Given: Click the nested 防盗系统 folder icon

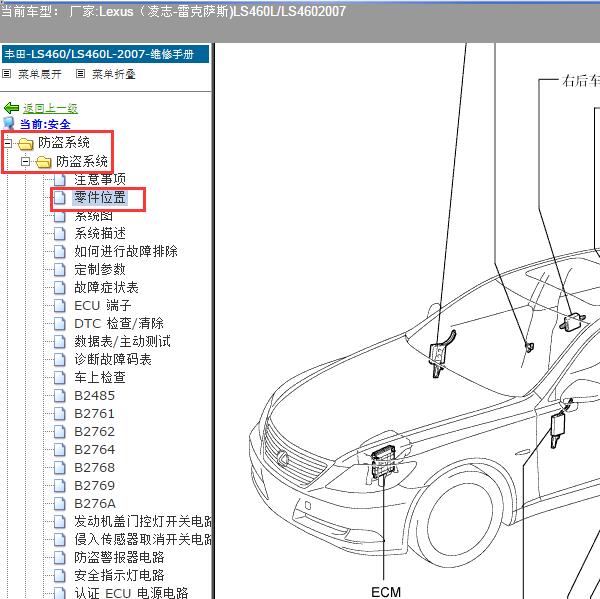Looking at the screenshot, I should pyautogui.click(x=43, y=161).
